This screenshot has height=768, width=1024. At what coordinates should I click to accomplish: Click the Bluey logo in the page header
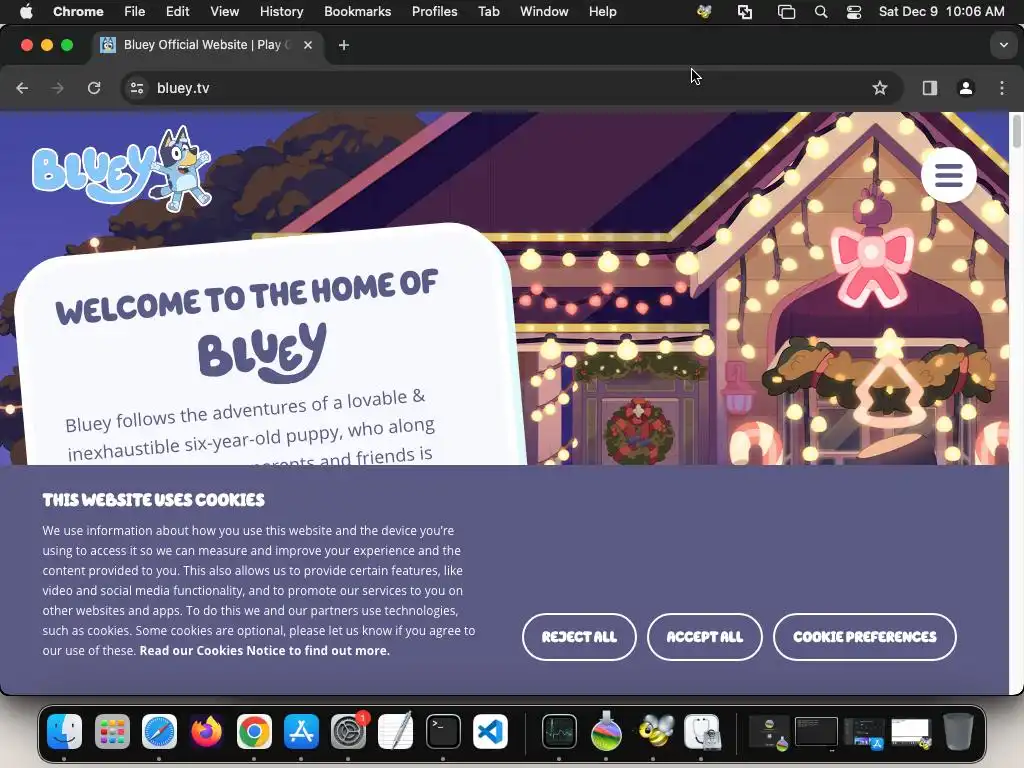[122, 169]
